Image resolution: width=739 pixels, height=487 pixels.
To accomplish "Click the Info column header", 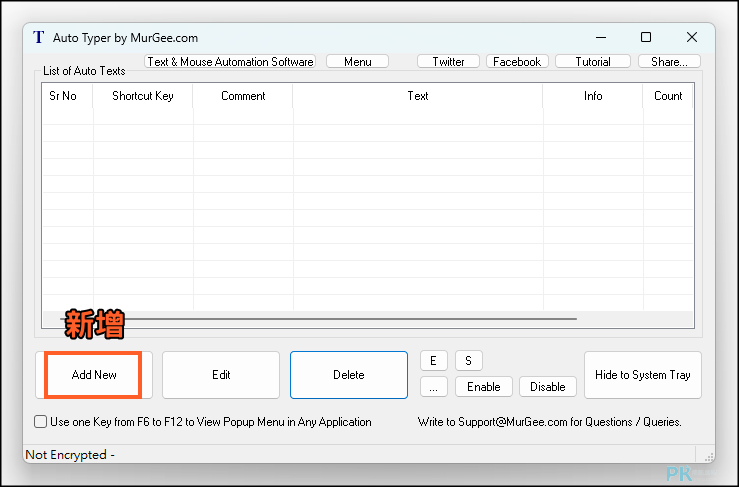I will click(x=593, y=96).
